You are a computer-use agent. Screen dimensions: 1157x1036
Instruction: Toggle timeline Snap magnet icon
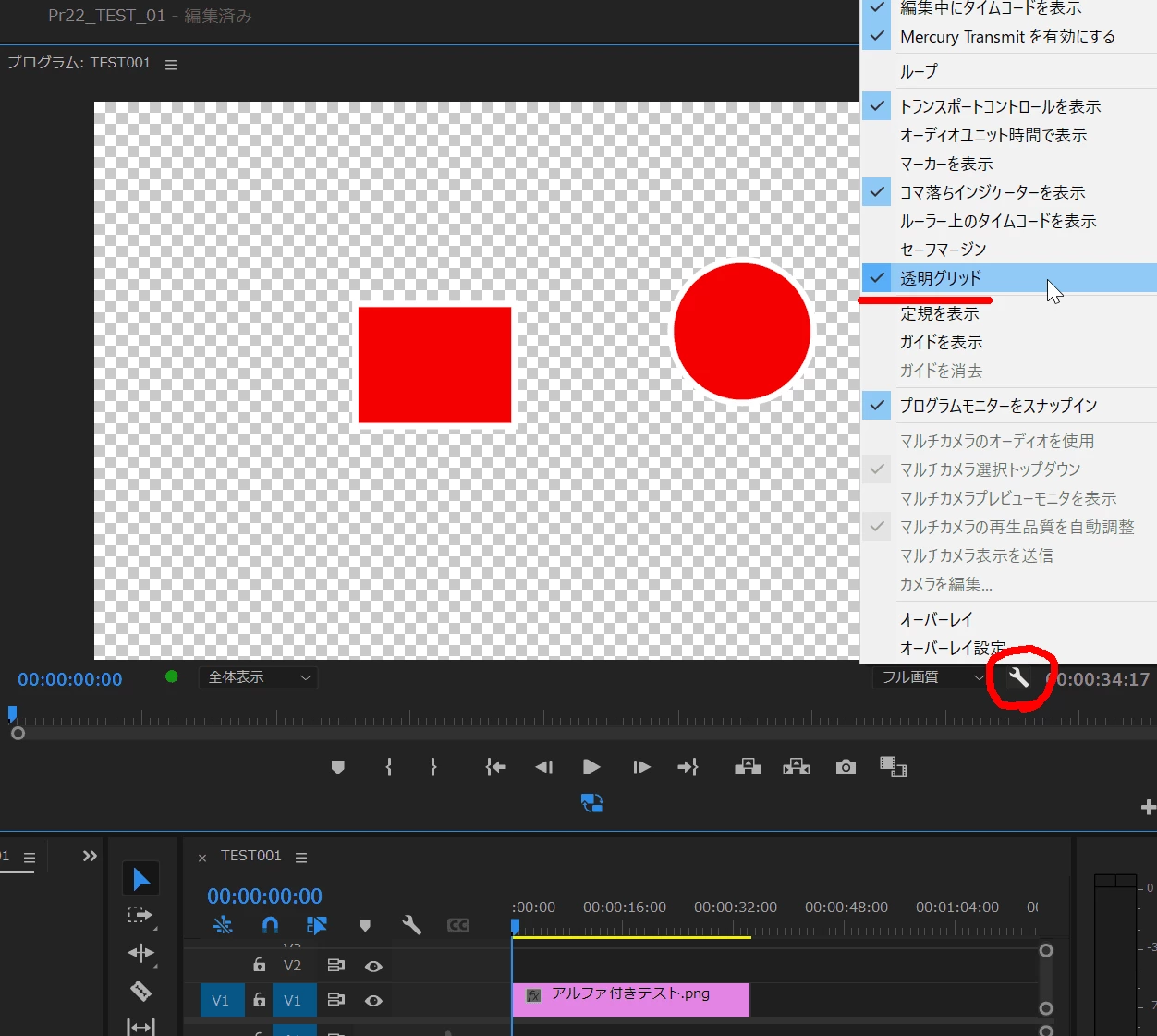pos(270,925)
